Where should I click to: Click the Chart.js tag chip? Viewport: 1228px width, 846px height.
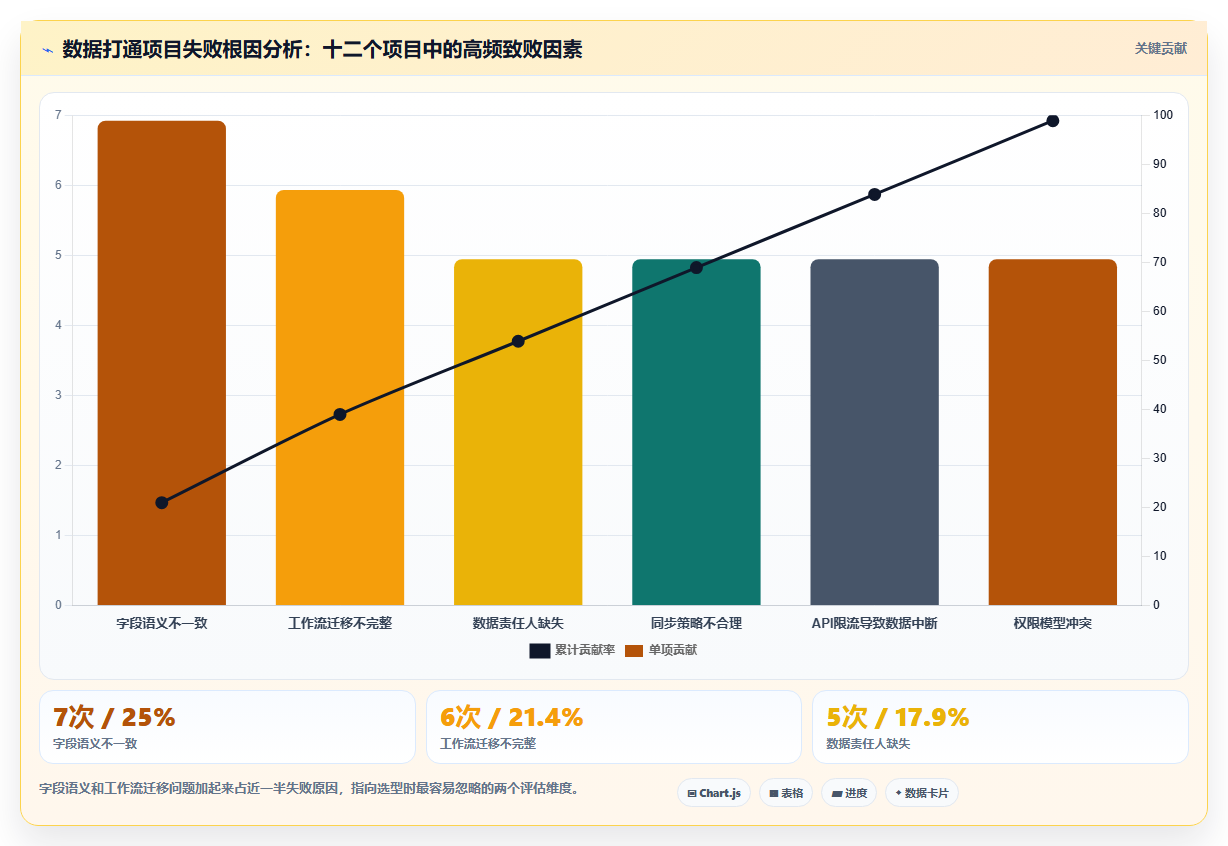(714, 793)
